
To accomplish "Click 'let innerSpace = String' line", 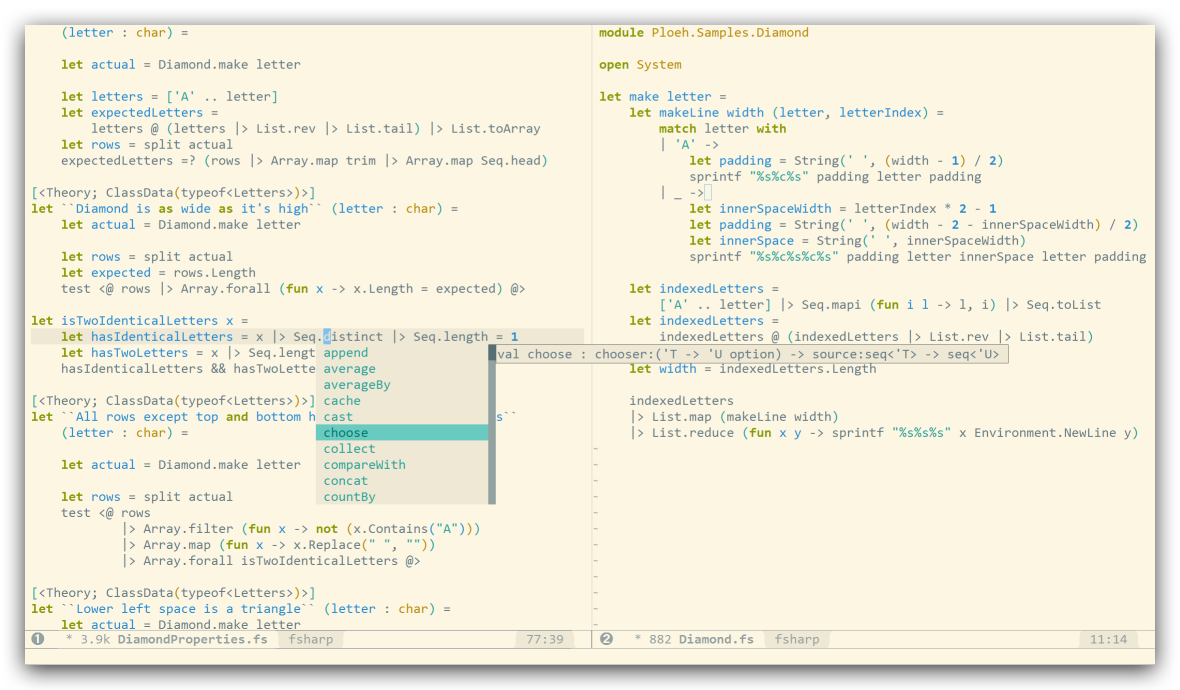I will click(858, 241).
